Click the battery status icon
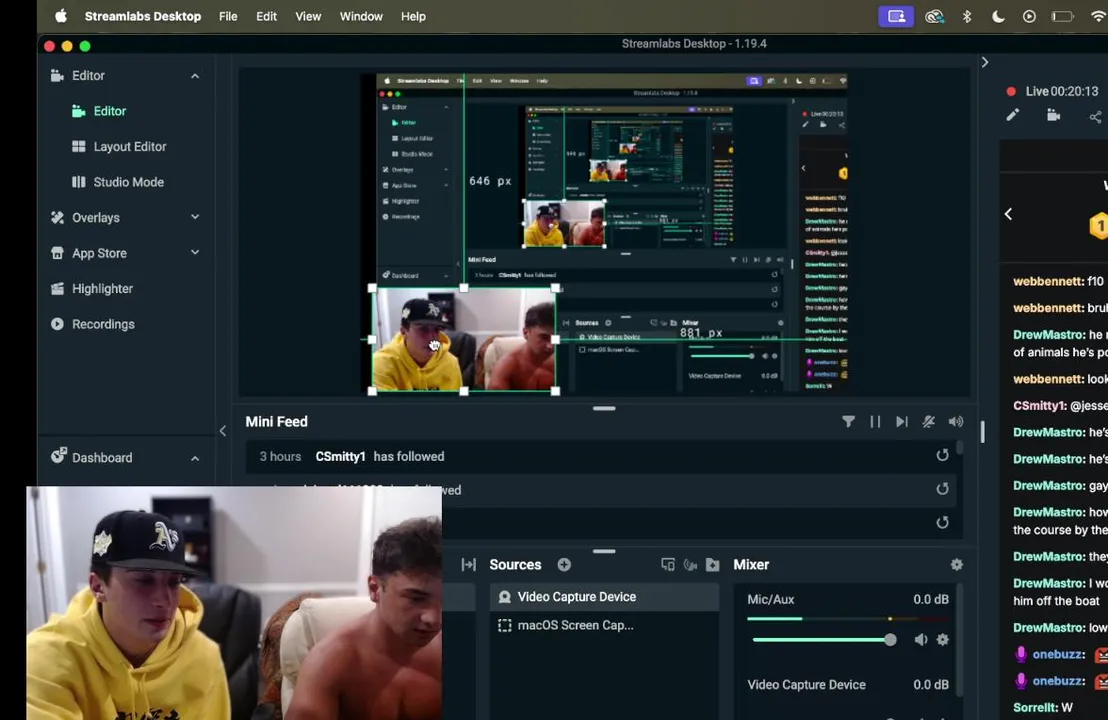Screen dimensions: 1108x720 pos(1062,16)
